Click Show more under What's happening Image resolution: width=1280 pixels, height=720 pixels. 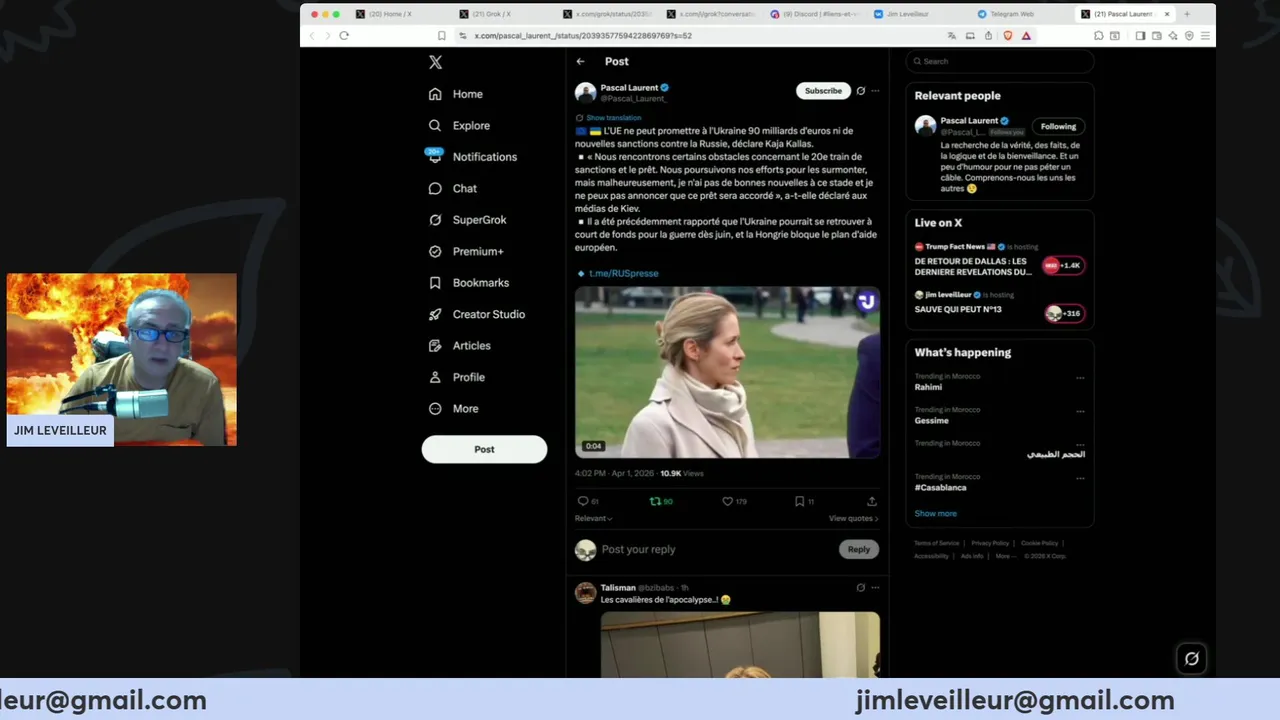[935, 513]
